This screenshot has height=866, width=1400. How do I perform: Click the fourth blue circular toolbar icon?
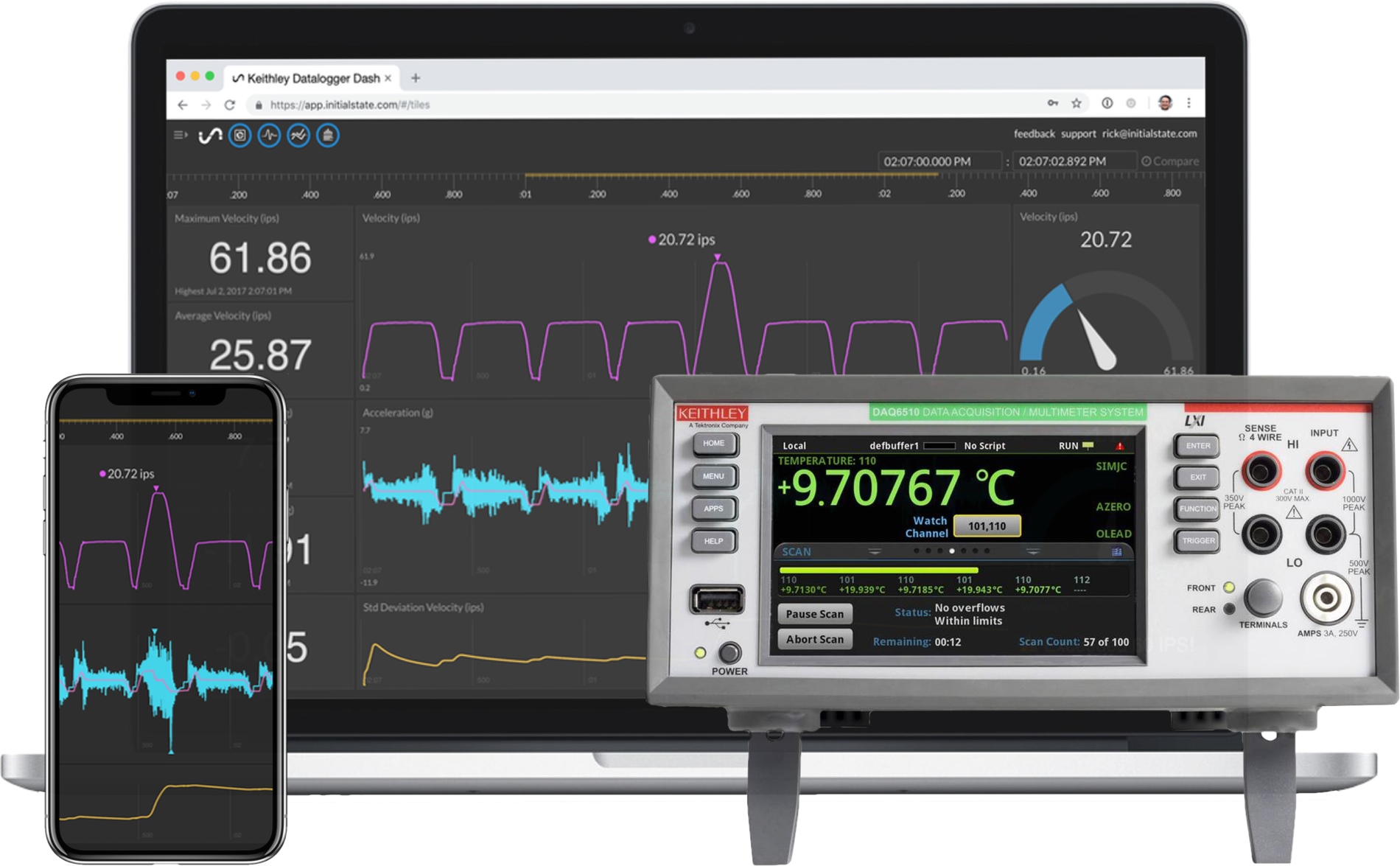(328, 136)
